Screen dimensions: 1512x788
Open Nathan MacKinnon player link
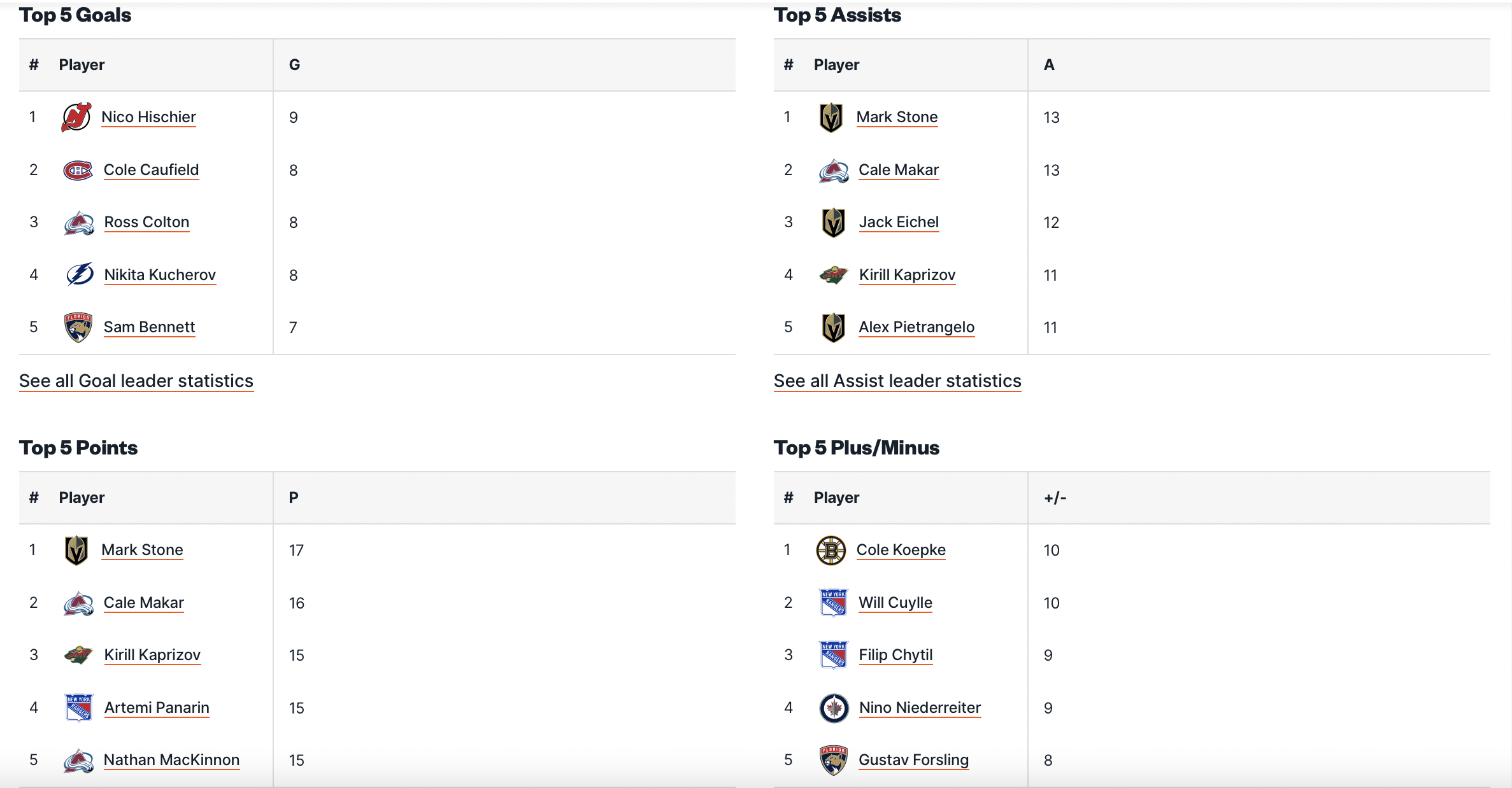pos(171,760)
